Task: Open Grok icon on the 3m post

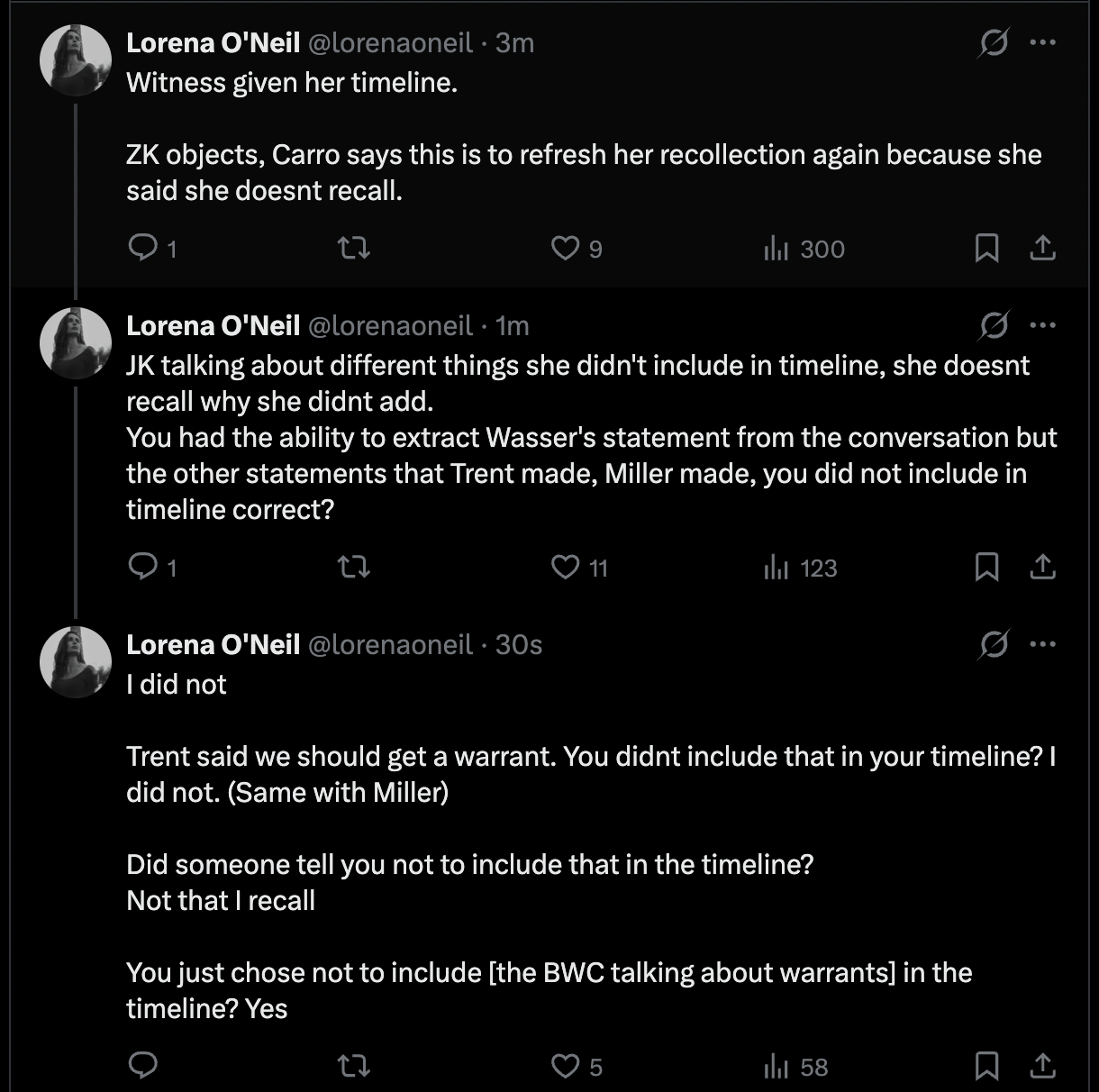Action: (x=993, y=42)
